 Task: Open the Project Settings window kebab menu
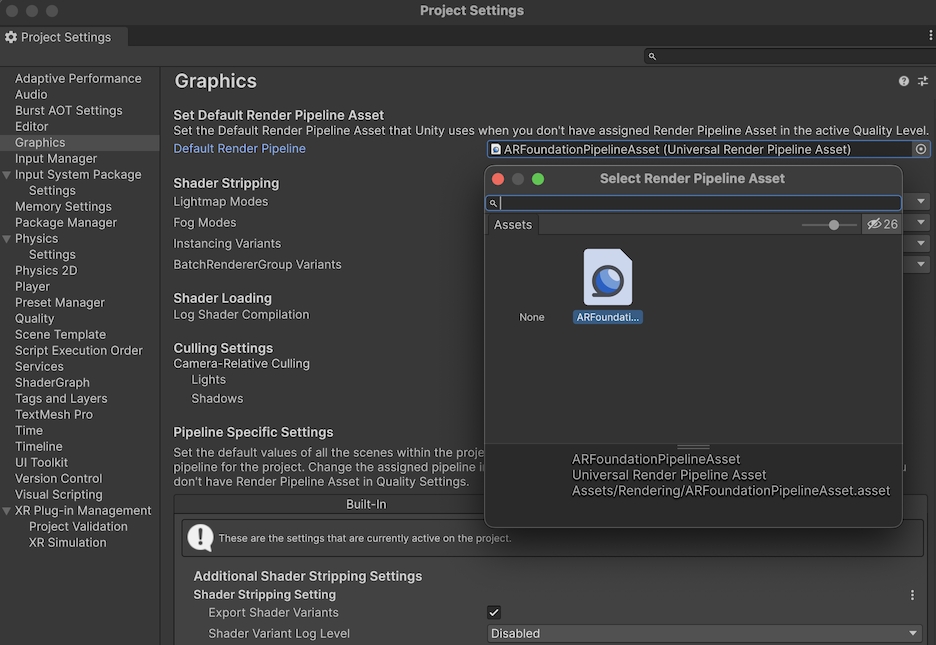[930, 36]
